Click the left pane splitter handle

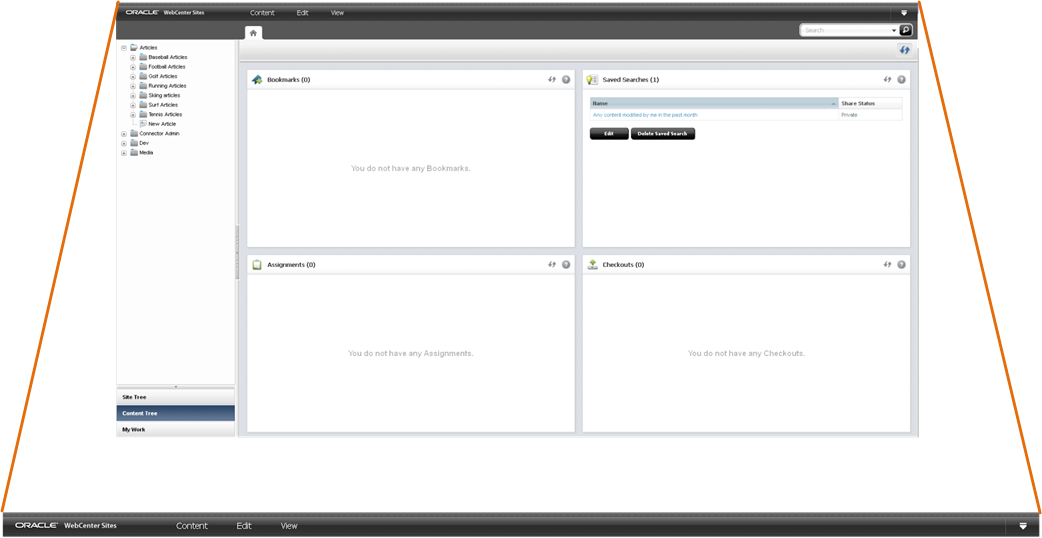point(237,252)
